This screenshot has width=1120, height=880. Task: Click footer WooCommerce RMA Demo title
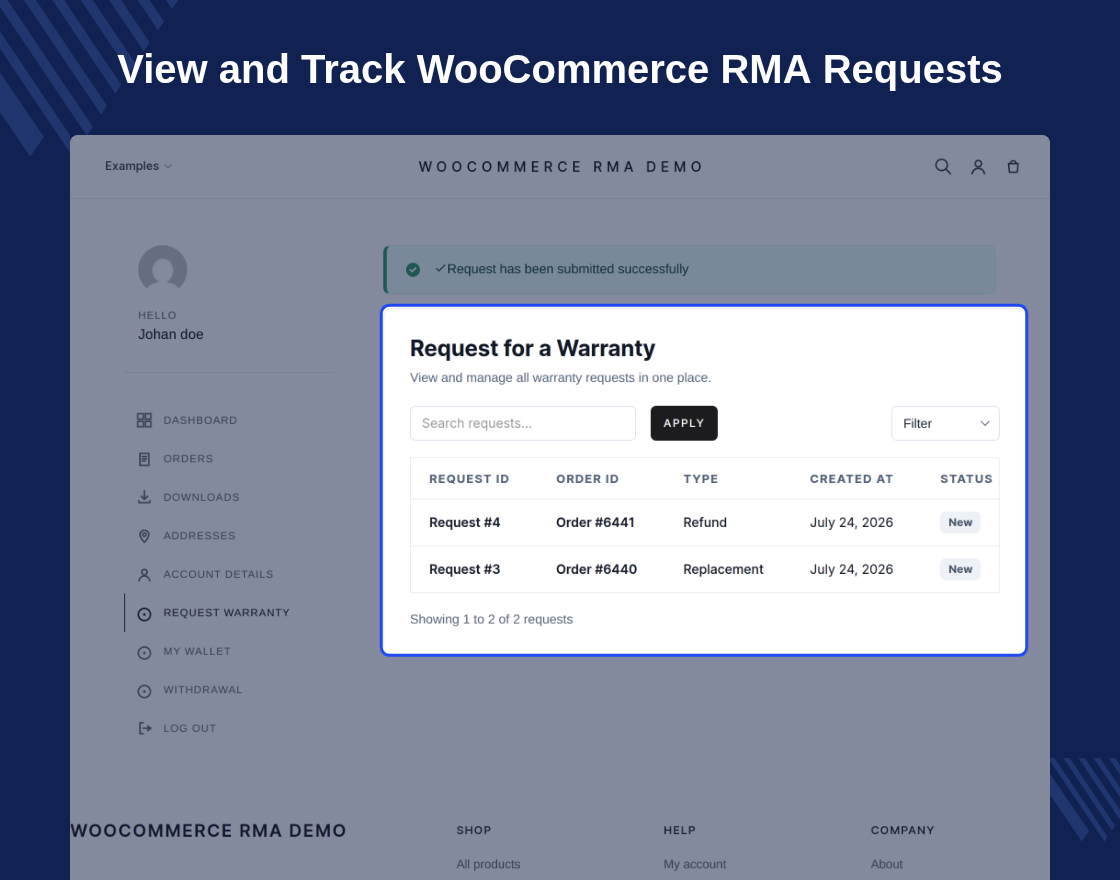[208, 831]
